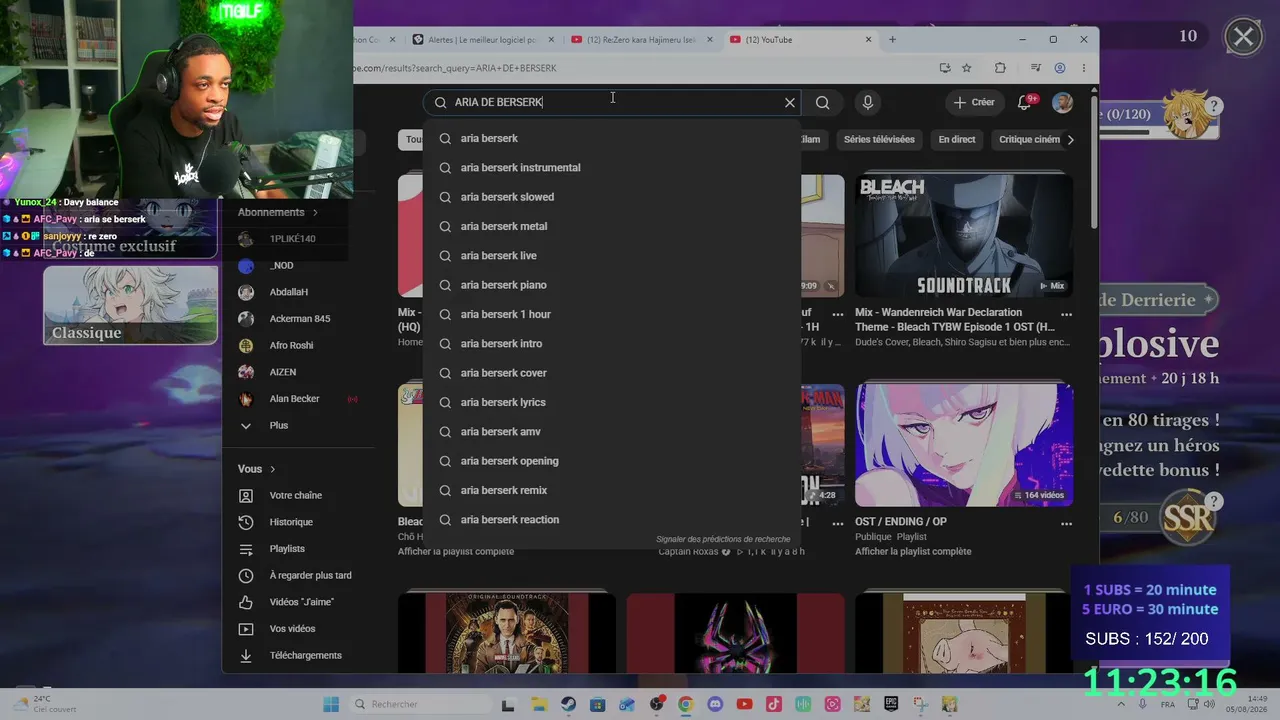The width and height of the screenshot is (1280, 720).
Task: Open the Alan Becker subscription
Action: click(x=294, y=399)
